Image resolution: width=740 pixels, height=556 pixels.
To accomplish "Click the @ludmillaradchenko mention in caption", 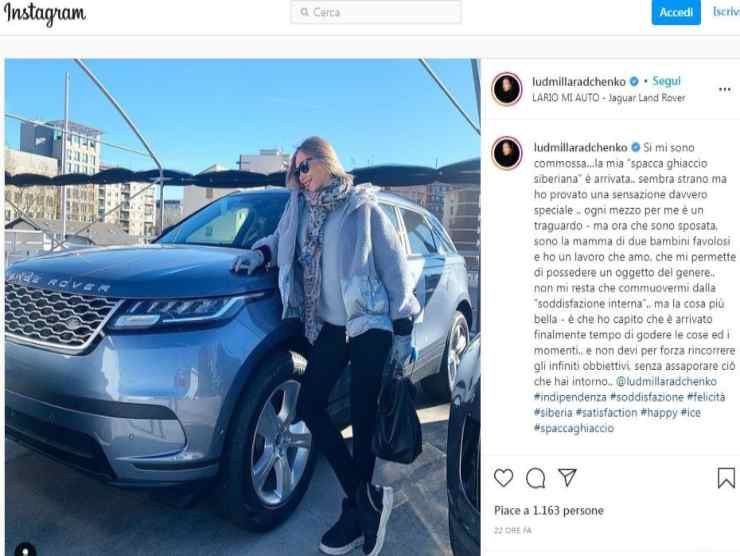I will tap(666, 381).
